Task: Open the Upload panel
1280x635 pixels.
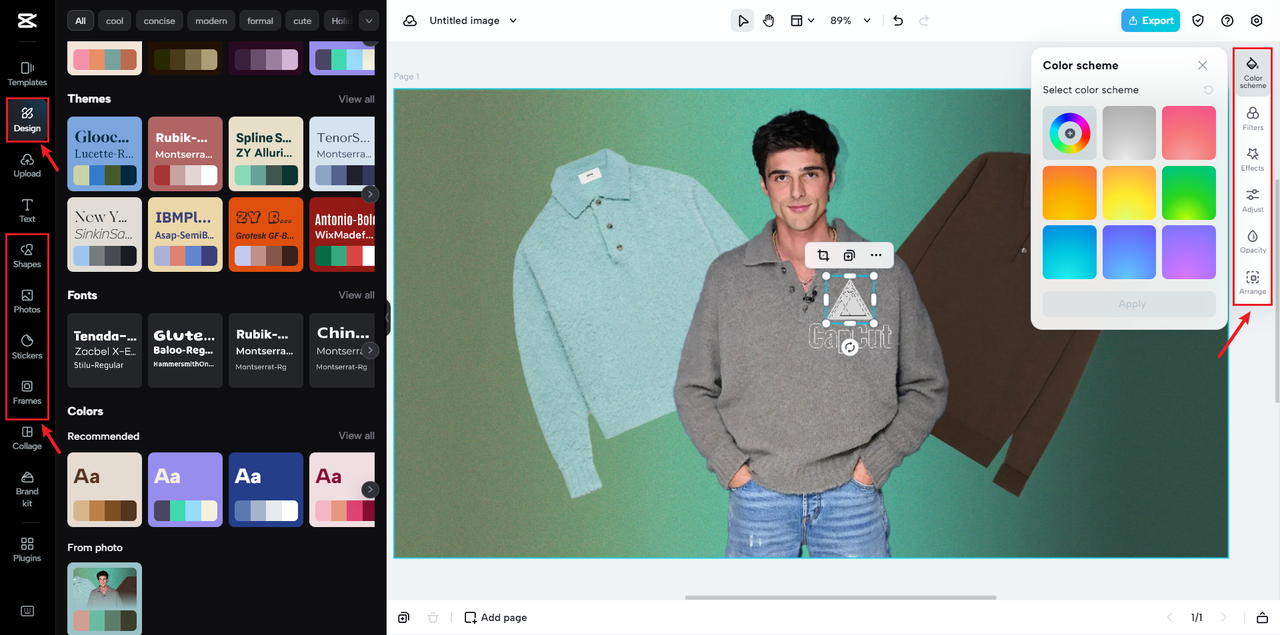Action: click(27, 165)
